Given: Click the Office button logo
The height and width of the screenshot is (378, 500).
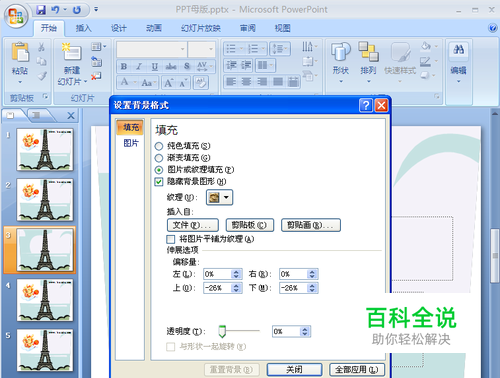Looking at the screenshot, I should point(17,16).
